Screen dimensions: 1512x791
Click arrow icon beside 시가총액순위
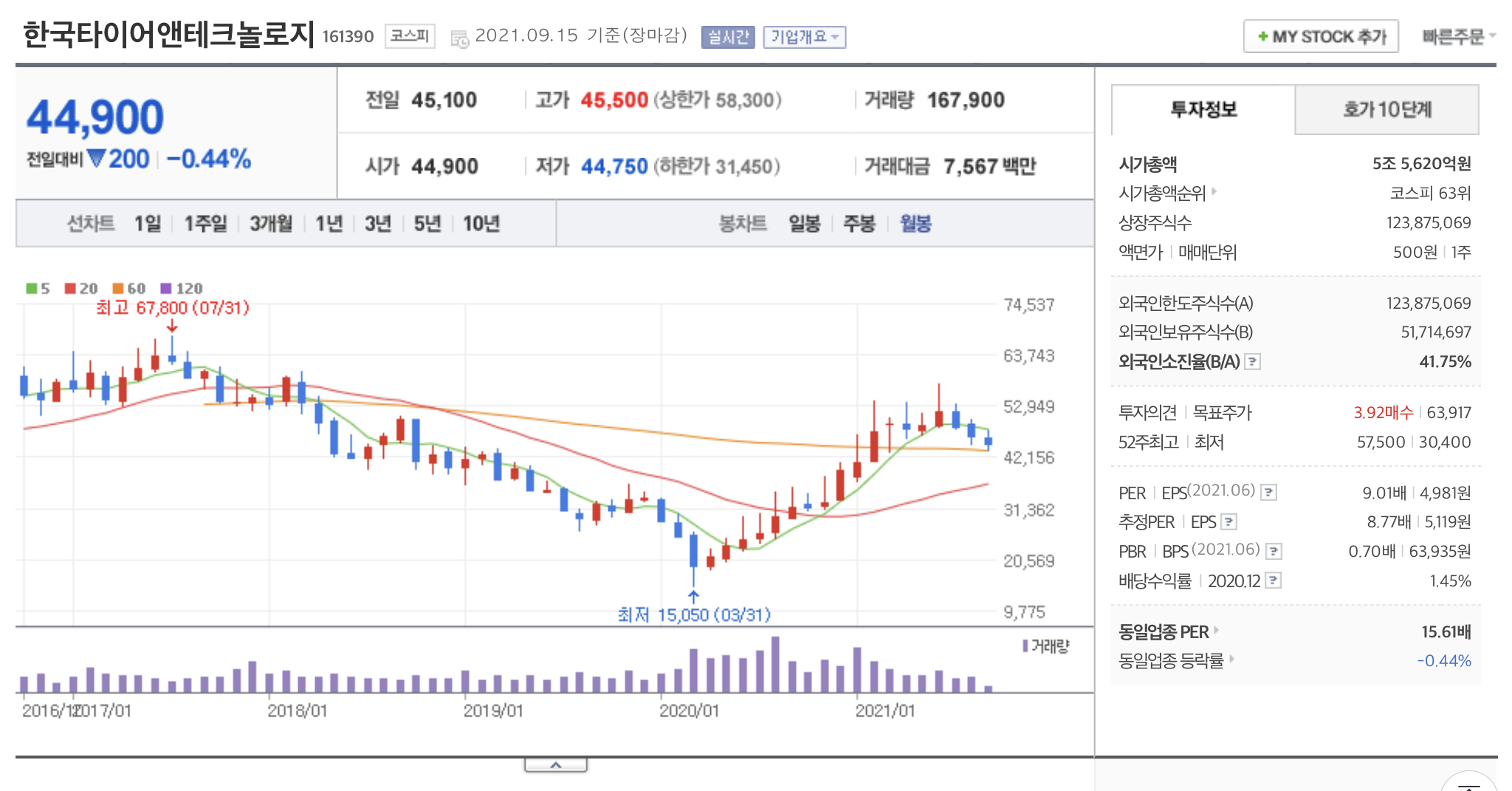1214,192
